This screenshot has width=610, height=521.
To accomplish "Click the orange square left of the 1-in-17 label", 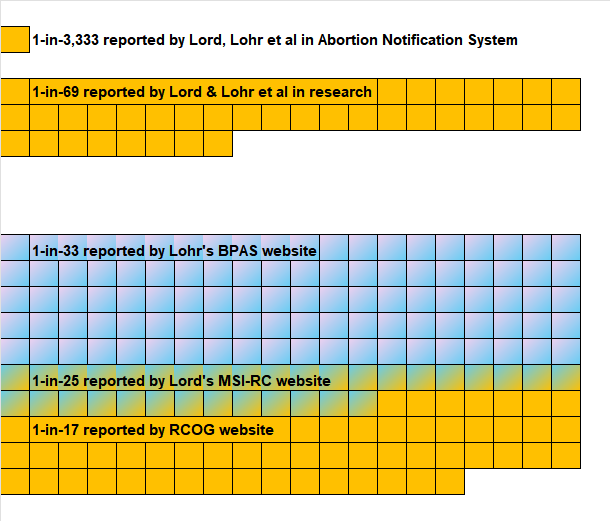I will (15, 430).
